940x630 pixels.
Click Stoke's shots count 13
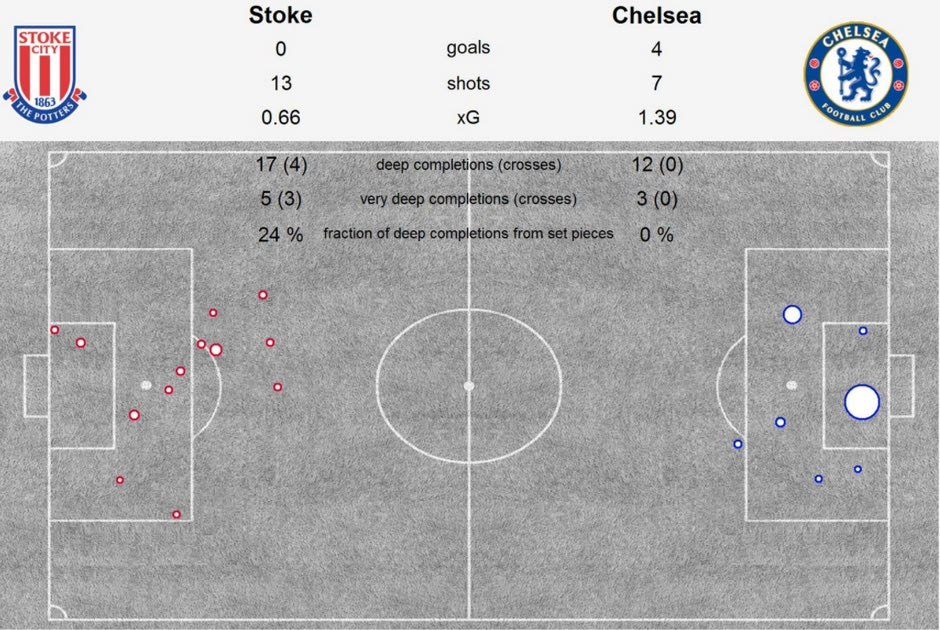coord(280,83)
